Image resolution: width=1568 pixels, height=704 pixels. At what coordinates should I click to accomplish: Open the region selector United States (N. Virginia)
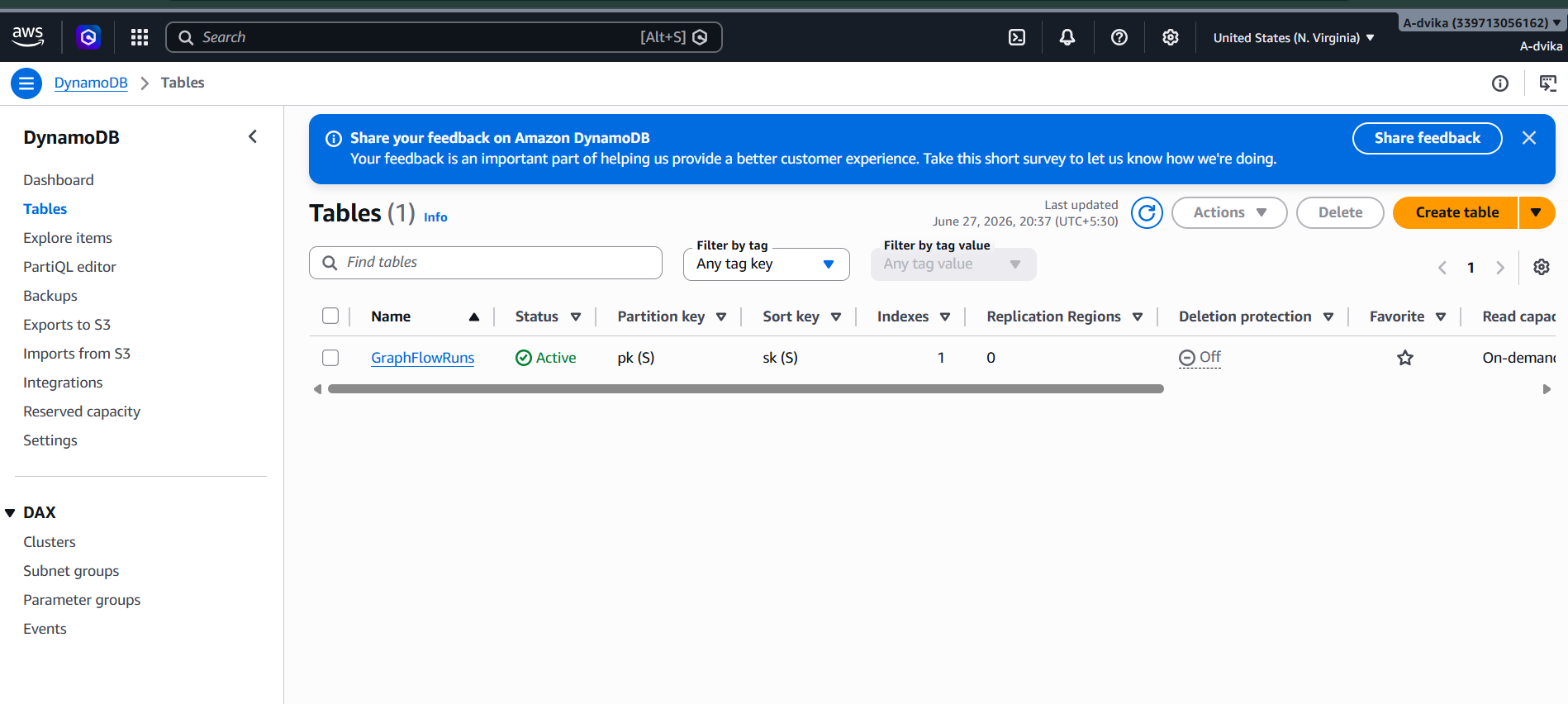[x=1294, y=38]
